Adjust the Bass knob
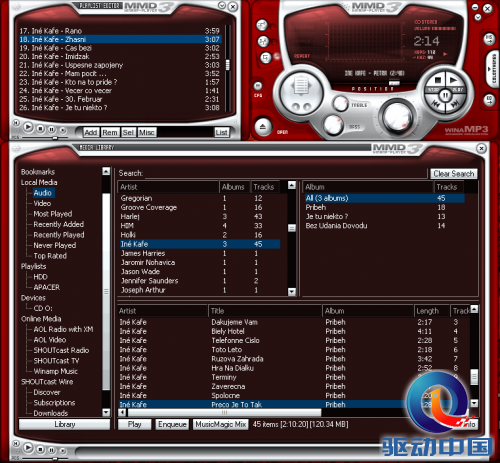 click(333, 124)
